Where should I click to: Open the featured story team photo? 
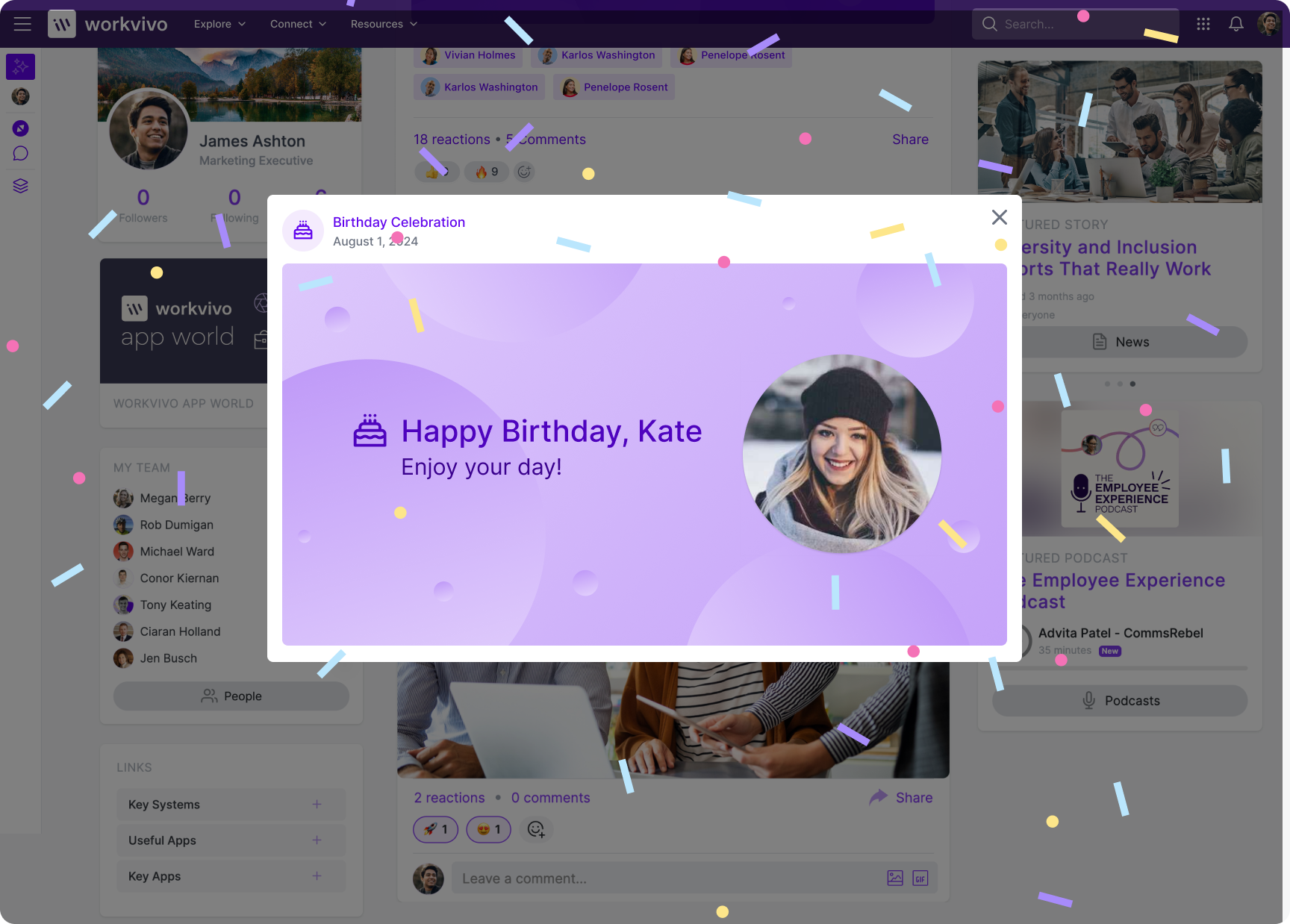[x=1120, y=131]
